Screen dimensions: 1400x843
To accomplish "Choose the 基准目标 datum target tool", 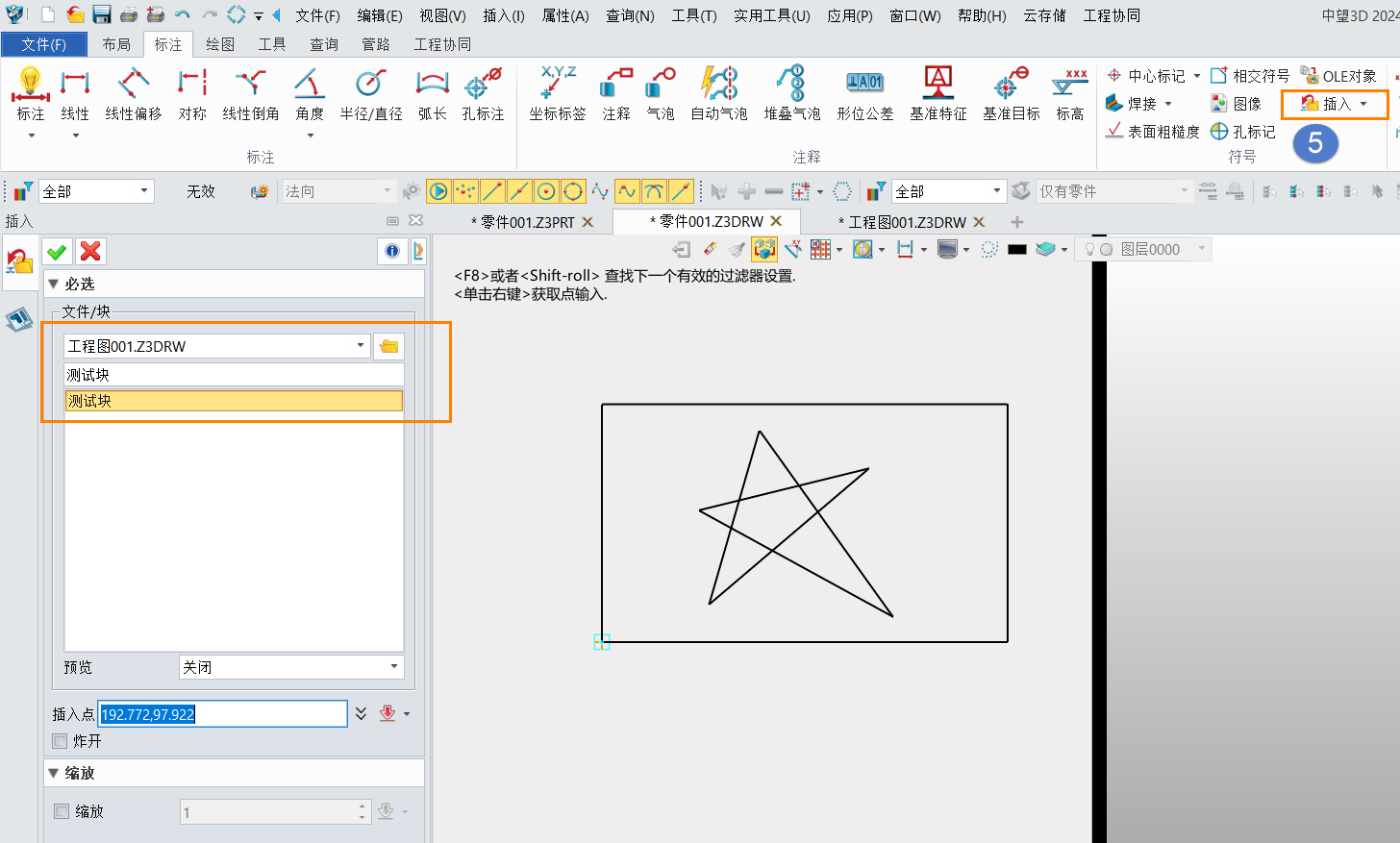I will (x=1012, y=94).
